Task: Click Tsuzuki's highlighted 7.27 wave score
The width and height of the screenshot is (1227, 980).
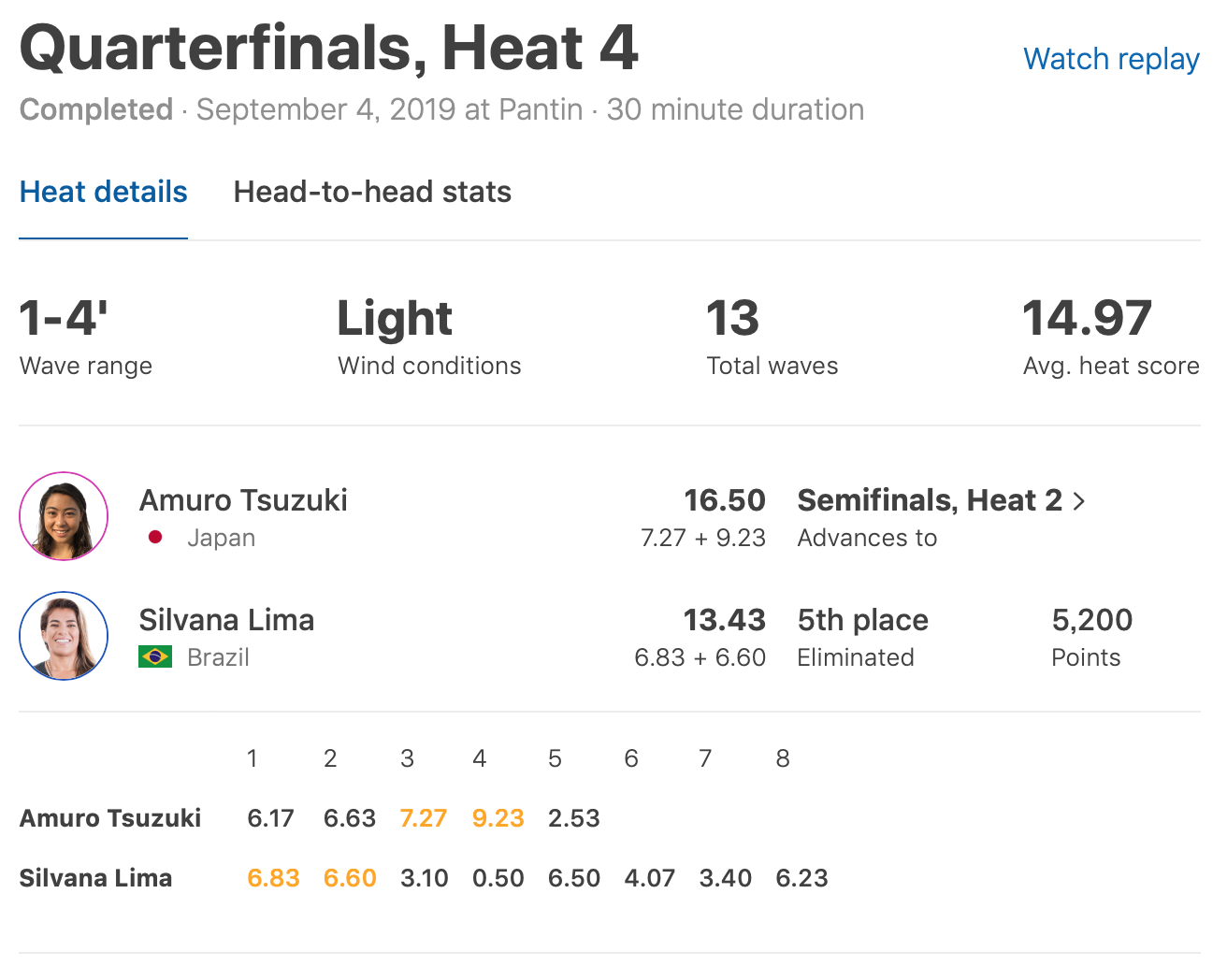Action: pyautogui.click(x=423, y=818)
